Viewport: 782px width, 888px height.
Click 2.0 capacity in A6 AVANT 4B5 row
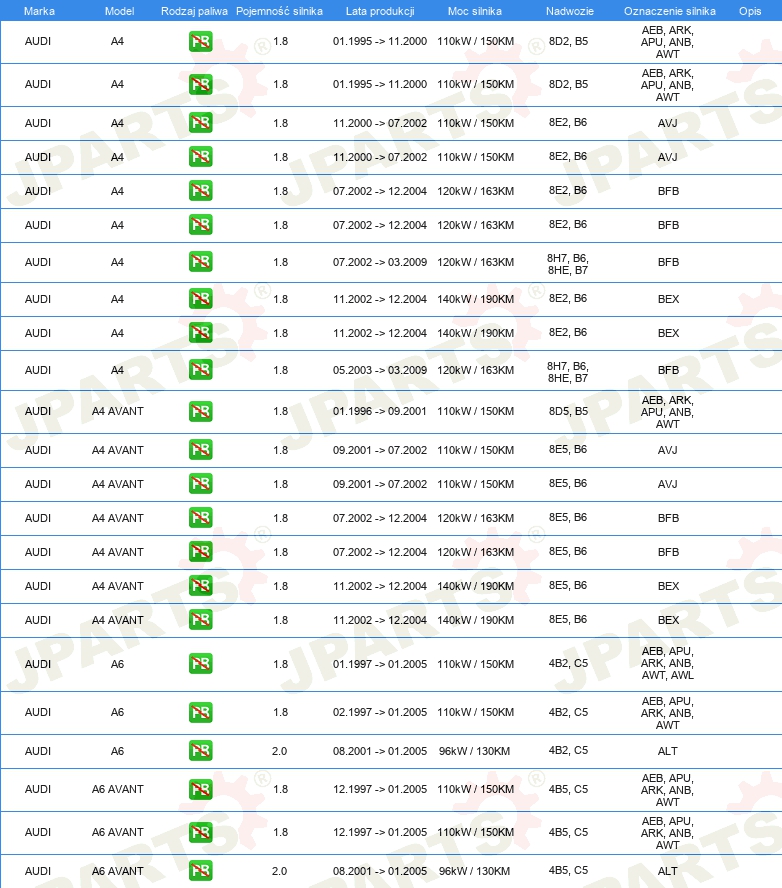point(279,871)
